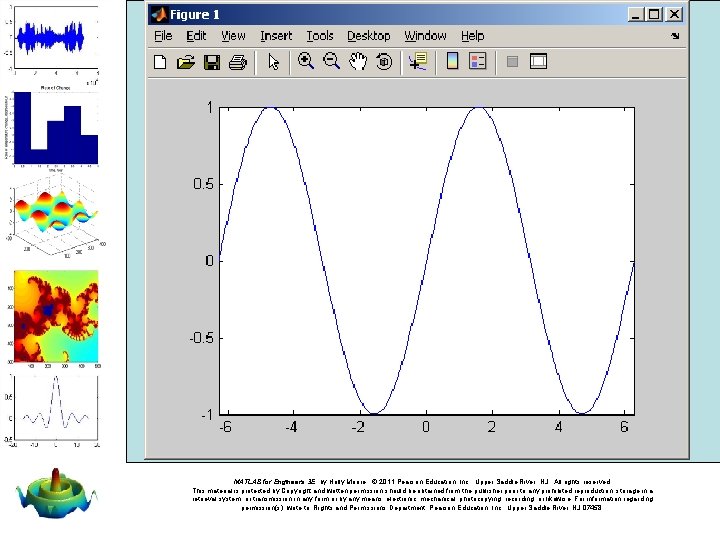Select the Zoom Out magnifier tool
Screen dimensions: 720x540
(x=332, y=61)
